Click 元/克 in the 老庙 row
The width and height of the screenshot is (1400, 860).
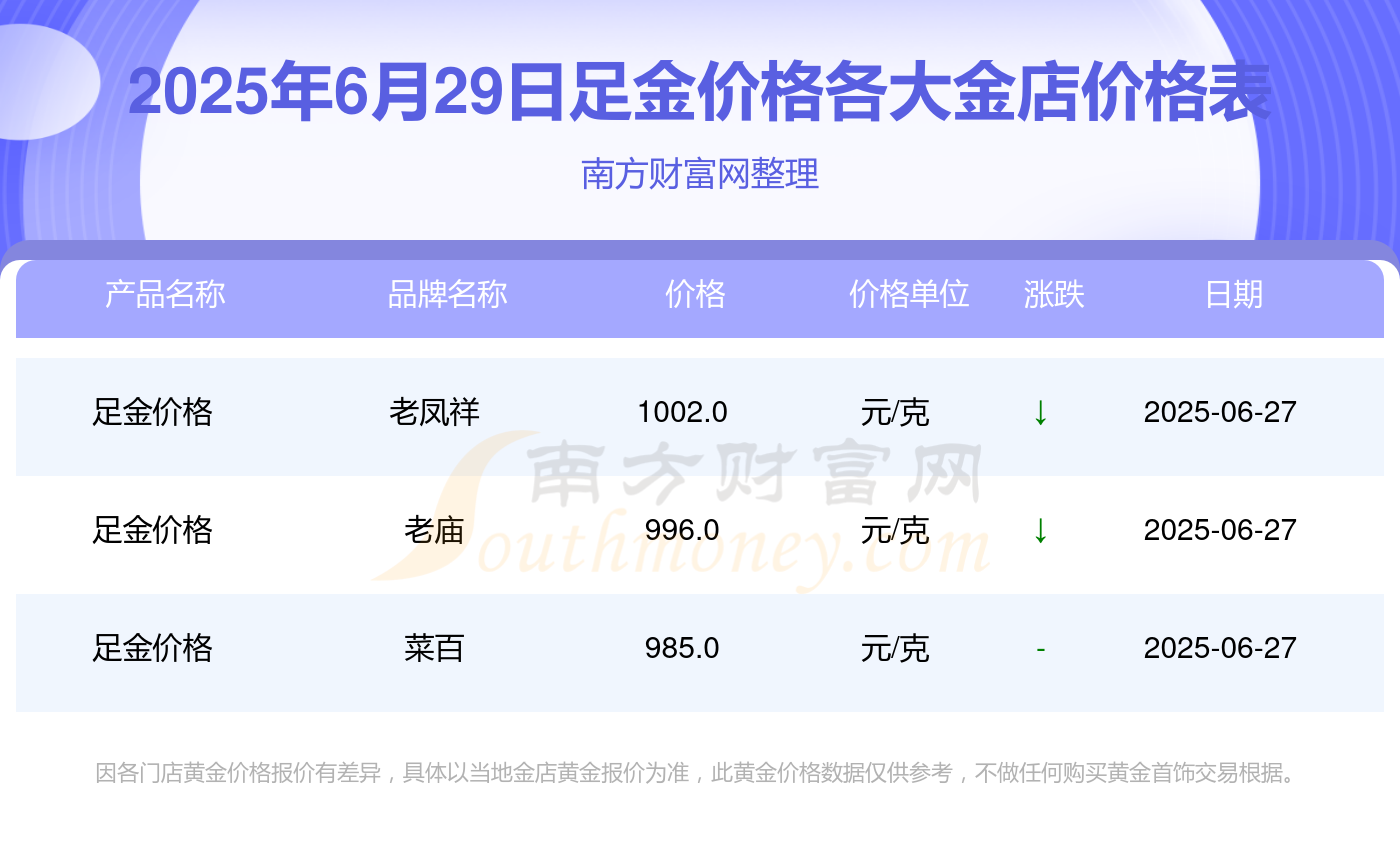(x=895, y=530)
